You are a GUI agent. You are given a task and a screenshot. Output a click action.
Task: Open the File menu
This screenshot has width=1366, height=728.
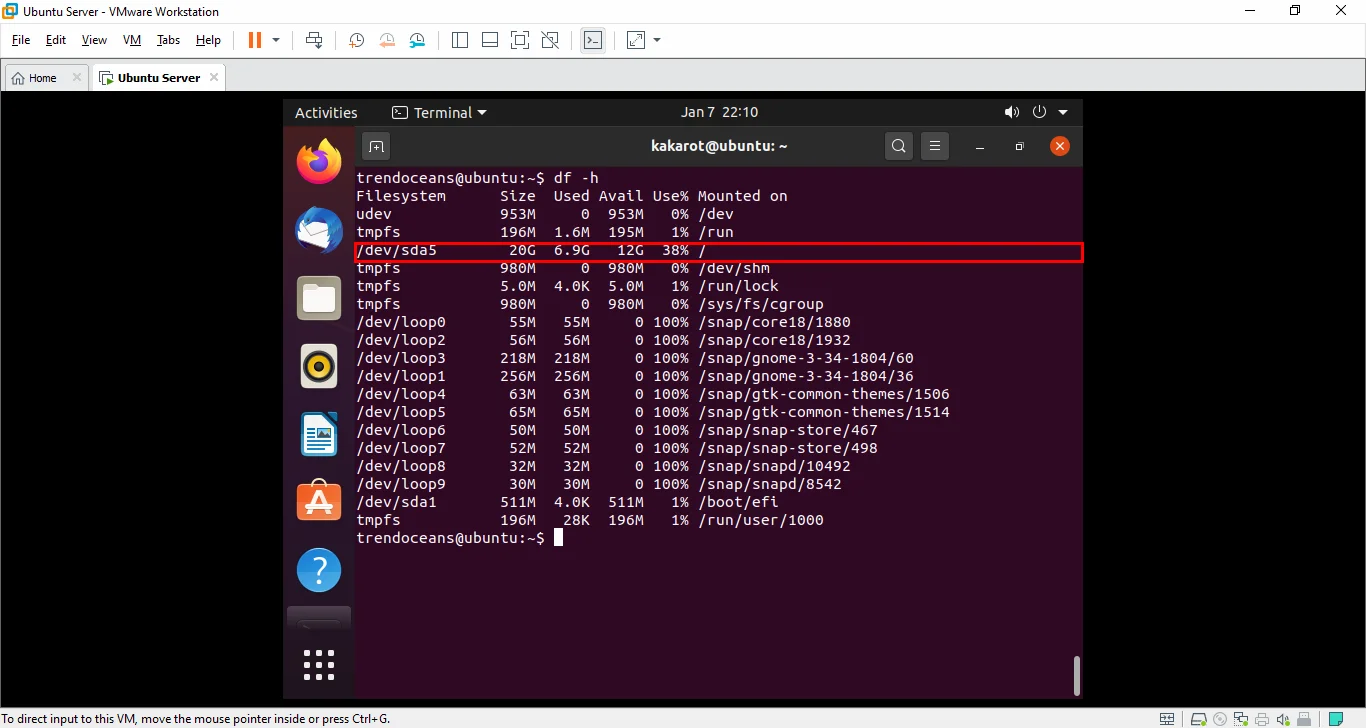21,40
